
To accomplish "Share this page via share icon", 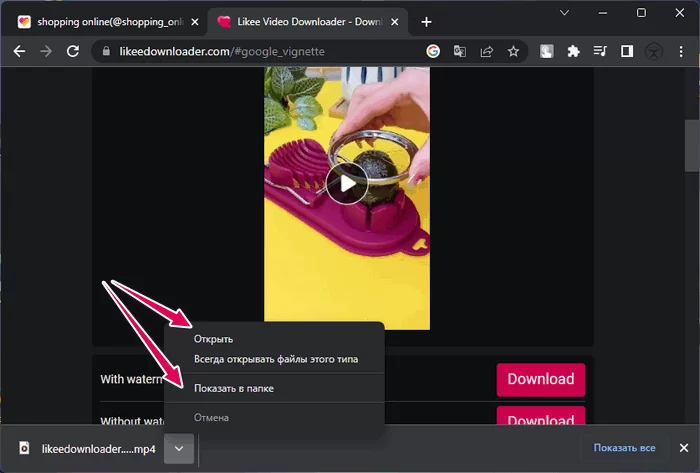I will tap(487, 50).
